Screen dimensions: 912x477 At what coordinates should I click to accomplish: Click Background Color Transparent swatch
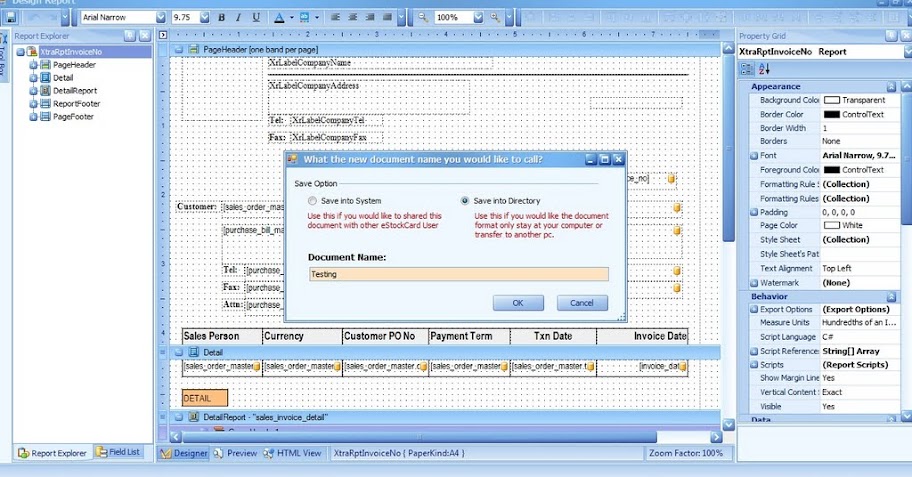832,100
